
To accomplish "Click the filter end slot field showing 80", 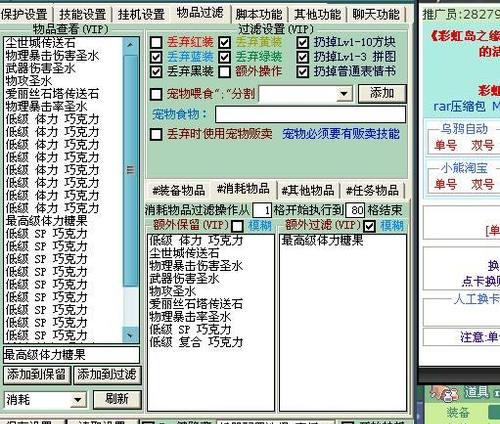I will point(355,210).
